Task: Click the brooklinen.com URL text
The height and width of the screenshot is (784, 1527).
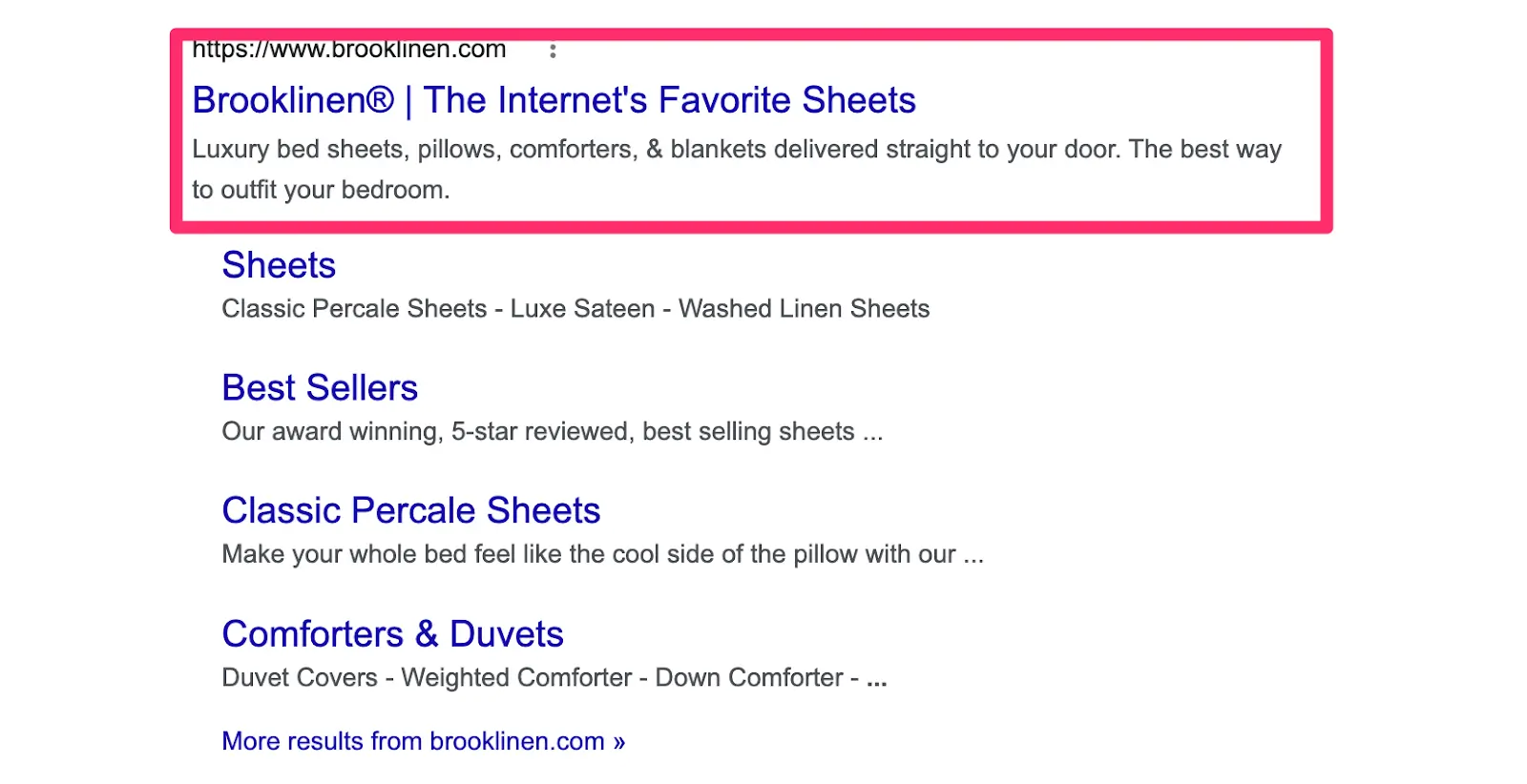Action: [348, 48]
